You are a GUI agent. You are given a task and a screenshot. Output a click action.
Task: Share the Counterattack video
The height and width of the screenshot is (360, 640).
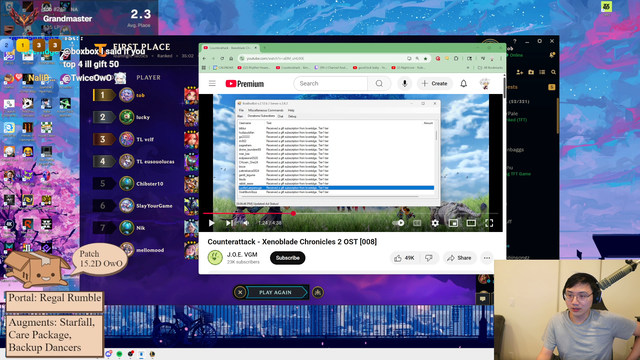(x=459, y=258)
